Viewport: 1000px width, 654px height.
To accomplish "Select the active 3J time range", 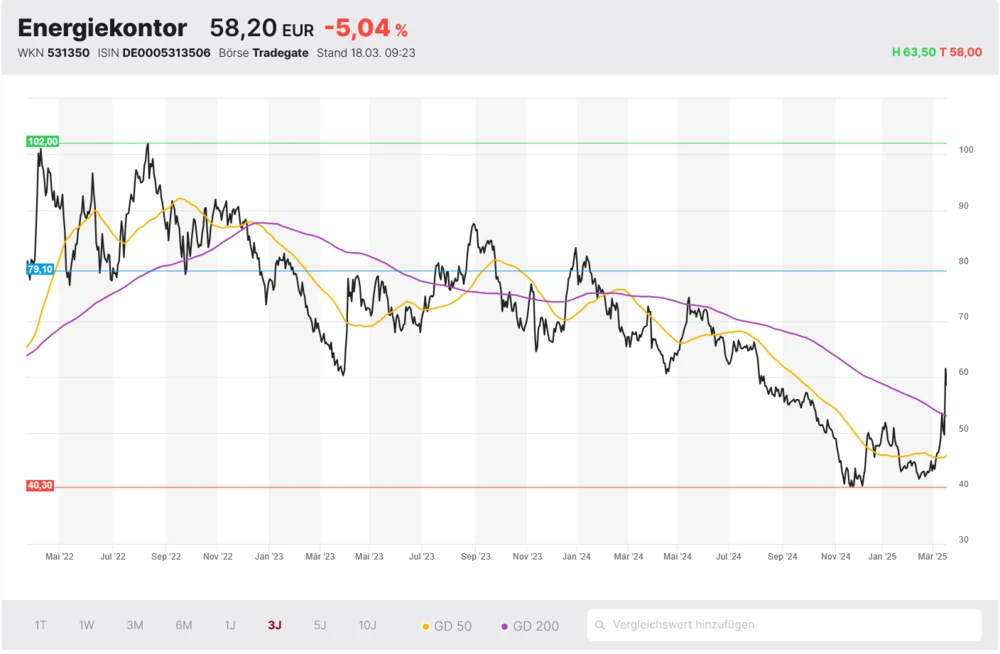I will coord(275,625).
